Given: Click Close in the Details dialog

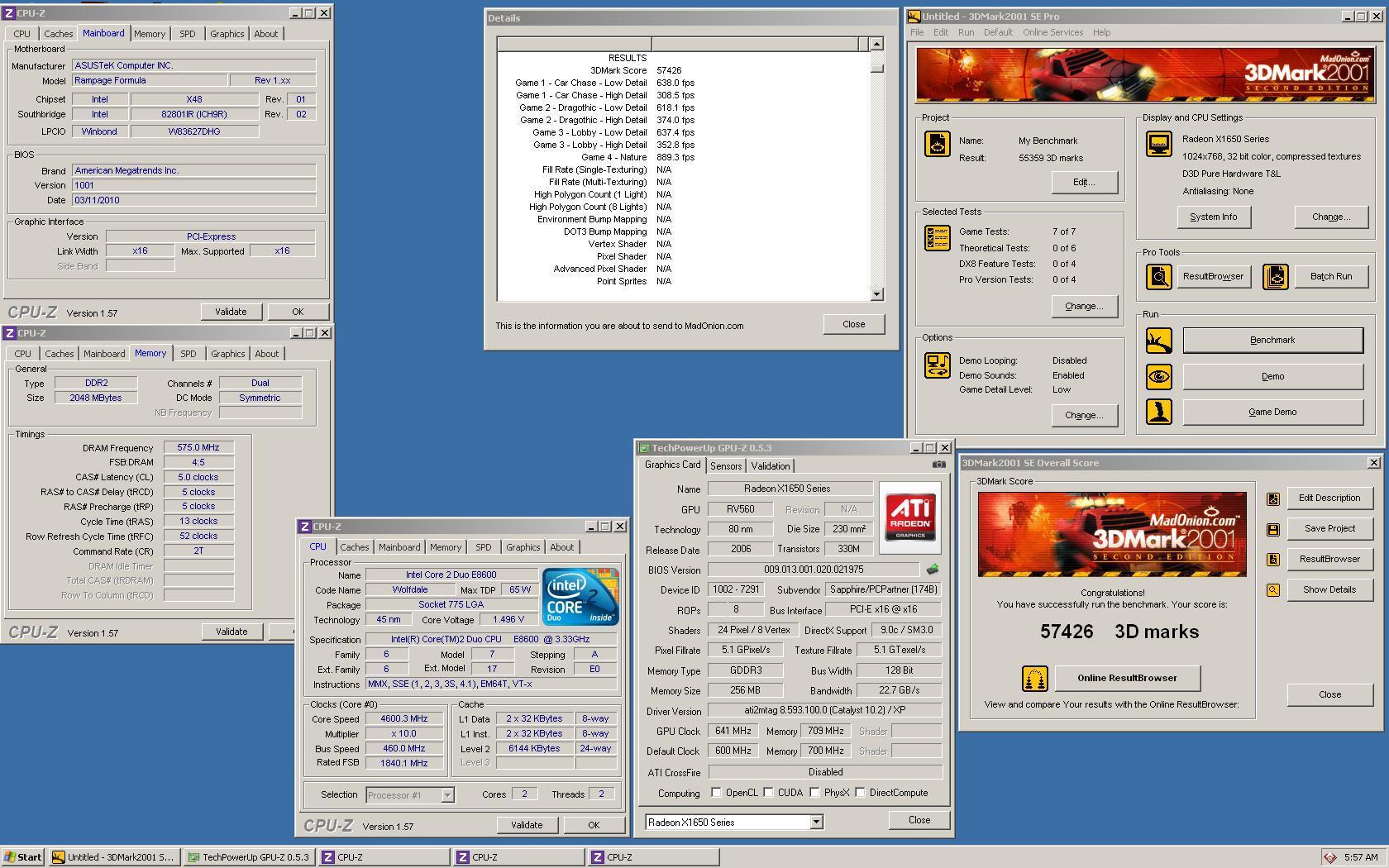Looking at the screenshot, I should click(853, 324).
